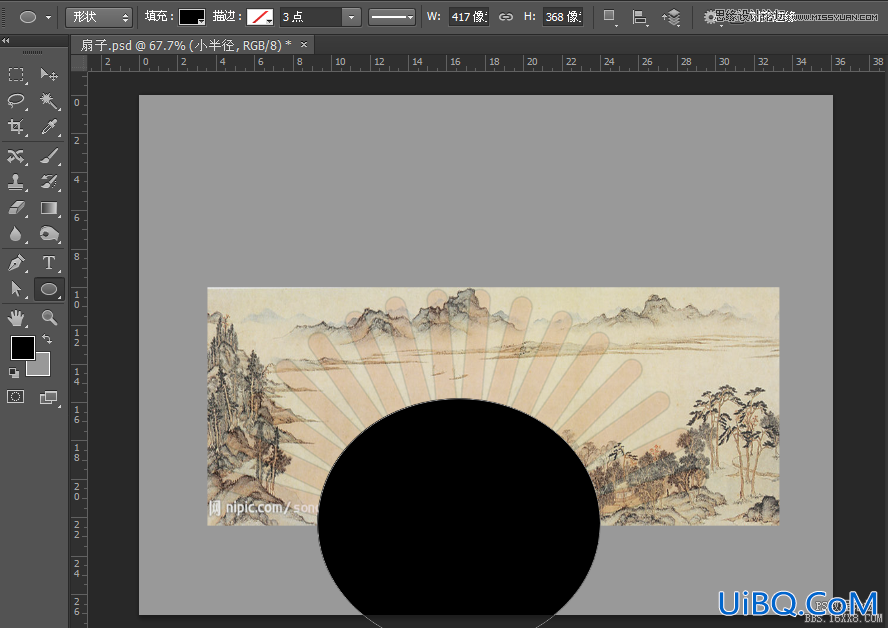The height and width of the screenshot is (628, 888).
Task: Open the geometry options gear
Action: tap(711, 18)
